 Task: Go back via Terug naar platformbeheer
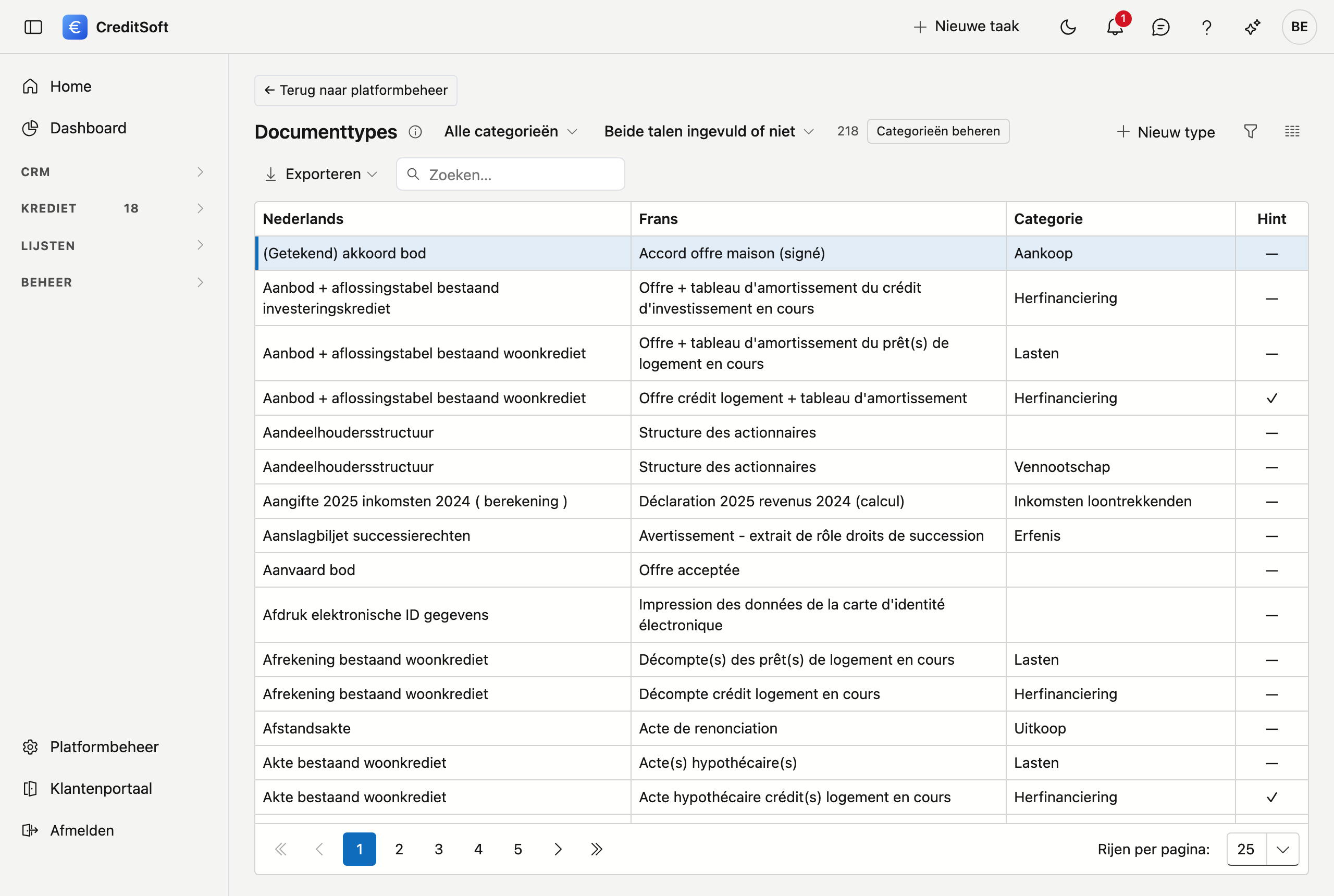click(355, 90)
